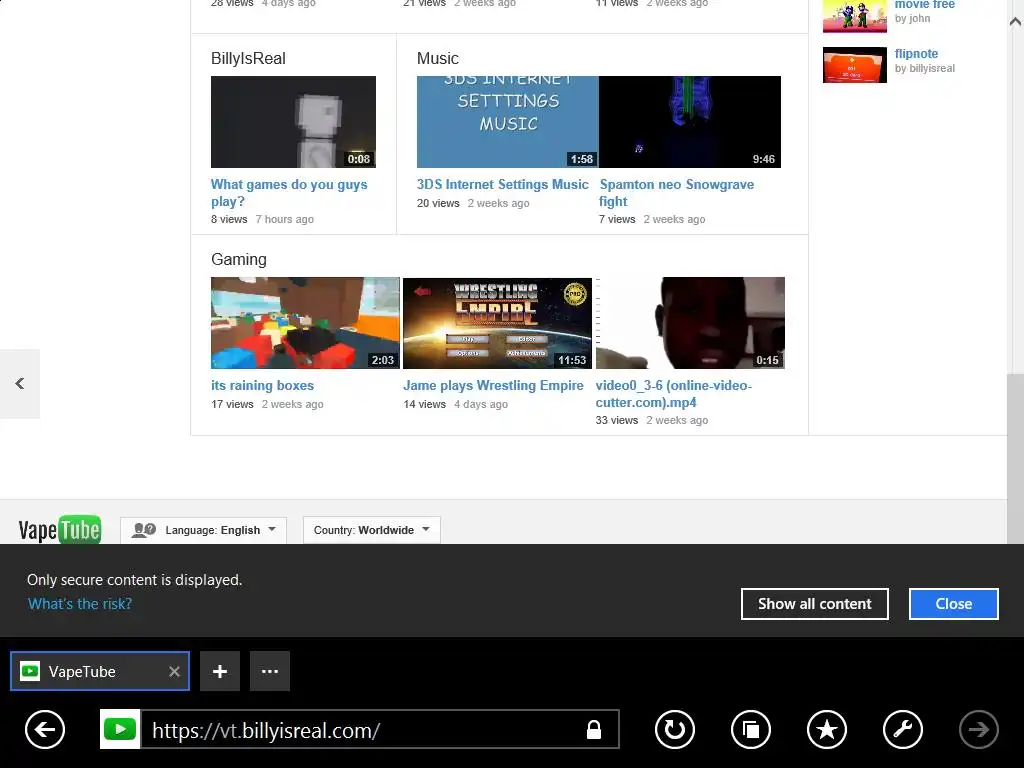The width and height of the screenshot is (1024, 768).
Task: Open the Language: English dropdown
Action: [203, 530]
